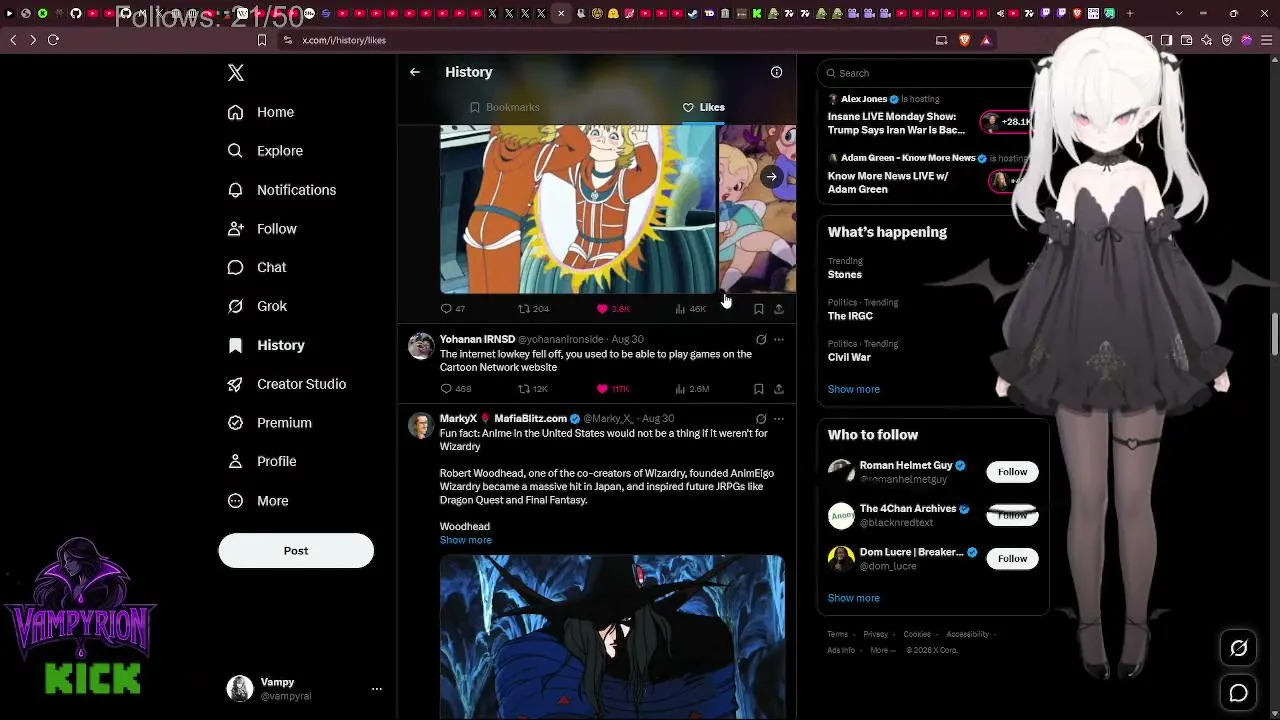Select the Likes tab
Image resolution: width=1280 pixels, height=720 pixels.
tap(704, 107)
